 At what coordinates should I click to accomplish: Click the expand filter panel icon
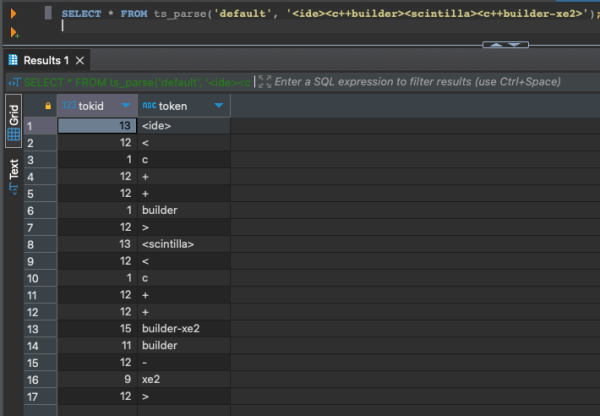264,81
